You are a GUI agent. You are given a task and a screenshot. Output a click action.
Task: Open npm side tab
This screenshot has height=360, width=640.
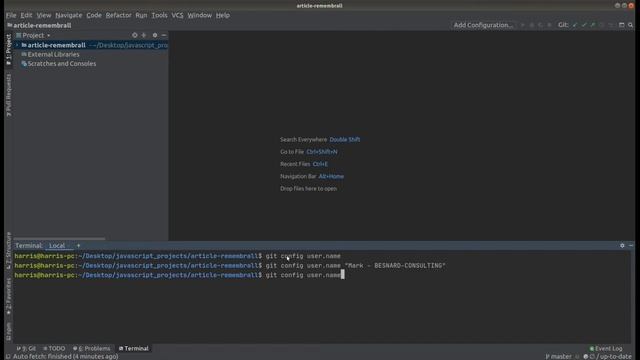point(8,331)
